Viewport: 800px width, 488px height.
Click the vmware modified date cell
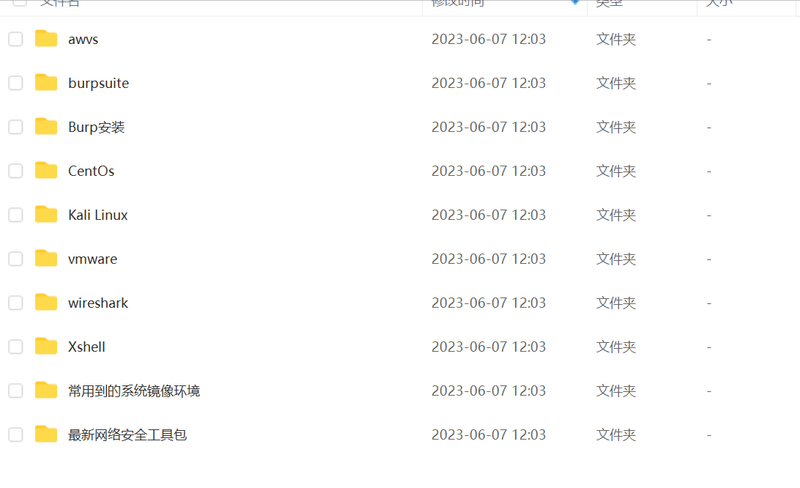point(489,259)
